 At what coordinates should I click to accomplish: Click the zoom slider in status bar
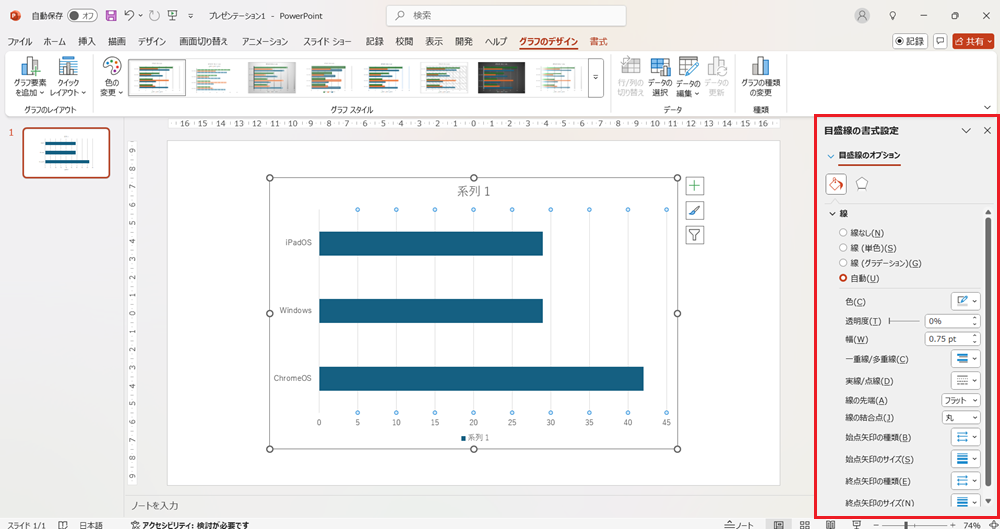913,525
